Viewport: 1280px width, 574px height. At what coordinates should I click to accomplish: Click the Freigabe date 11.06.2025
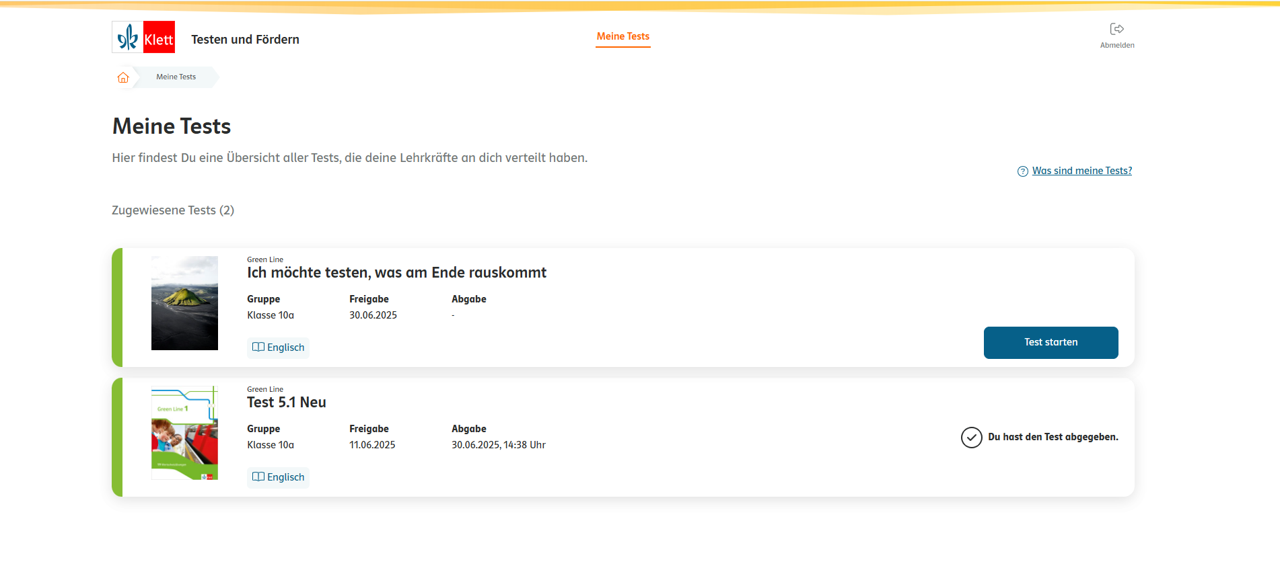click(372, 445)
